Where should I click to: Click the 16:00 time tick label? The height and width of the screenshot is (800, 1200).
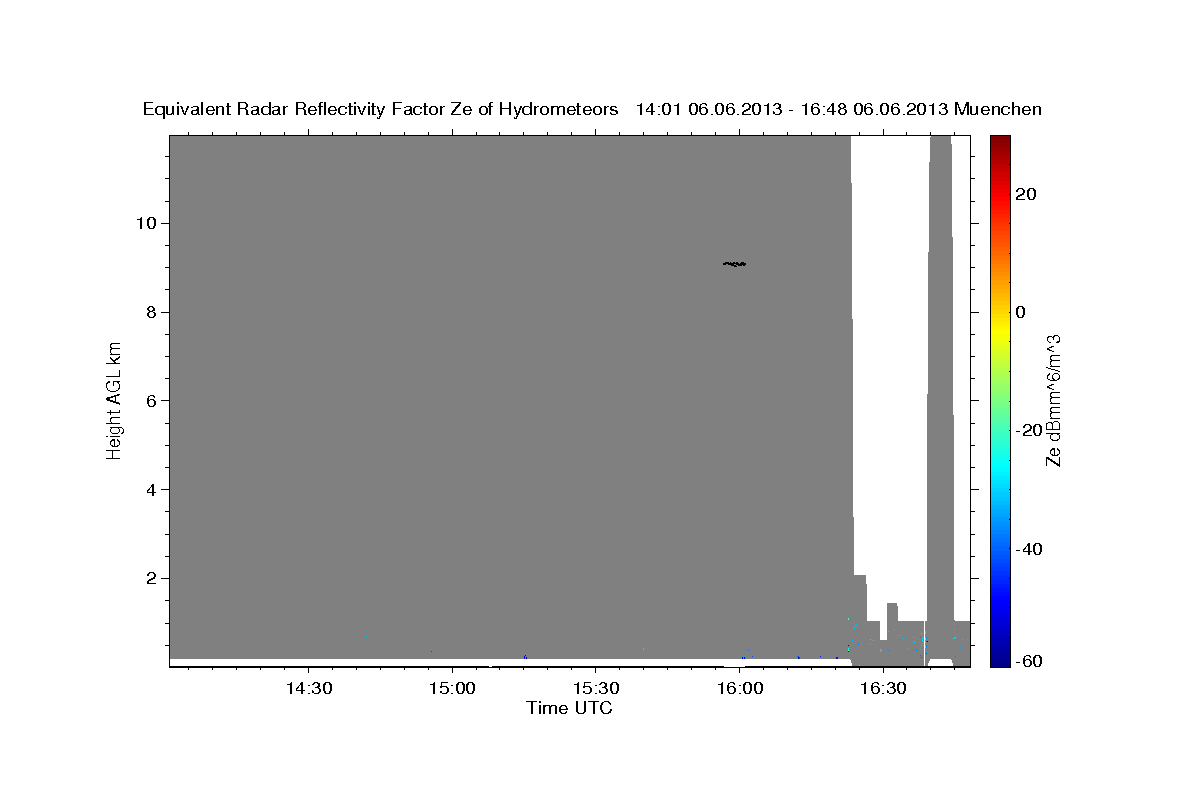[739, 689]
